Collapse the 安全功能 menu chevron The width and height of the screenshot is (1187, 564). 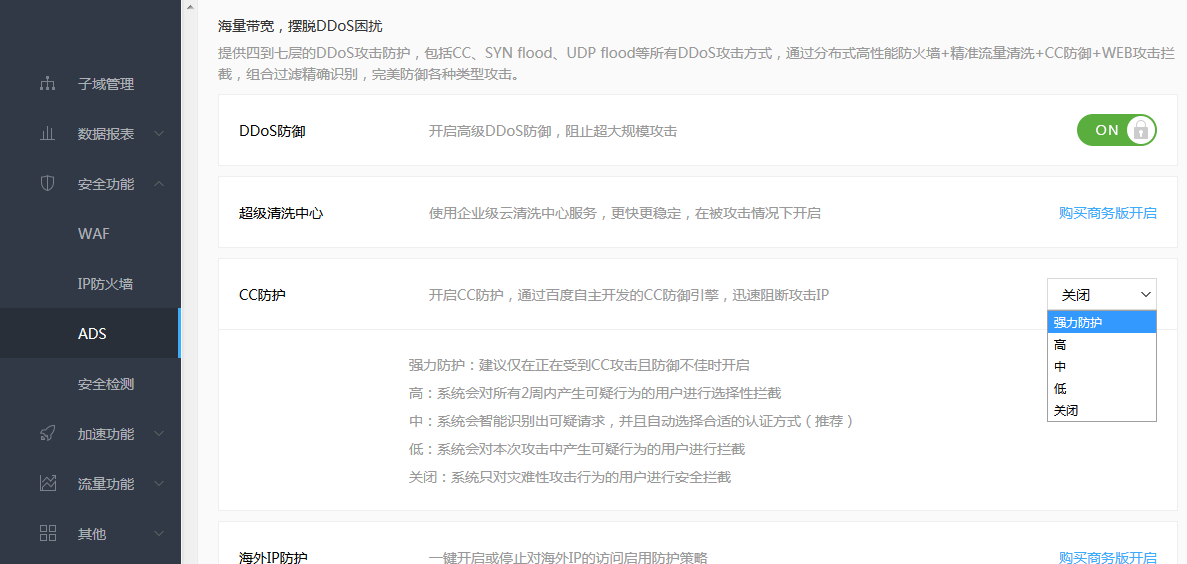pyautogui.click(x=159, y=184)
